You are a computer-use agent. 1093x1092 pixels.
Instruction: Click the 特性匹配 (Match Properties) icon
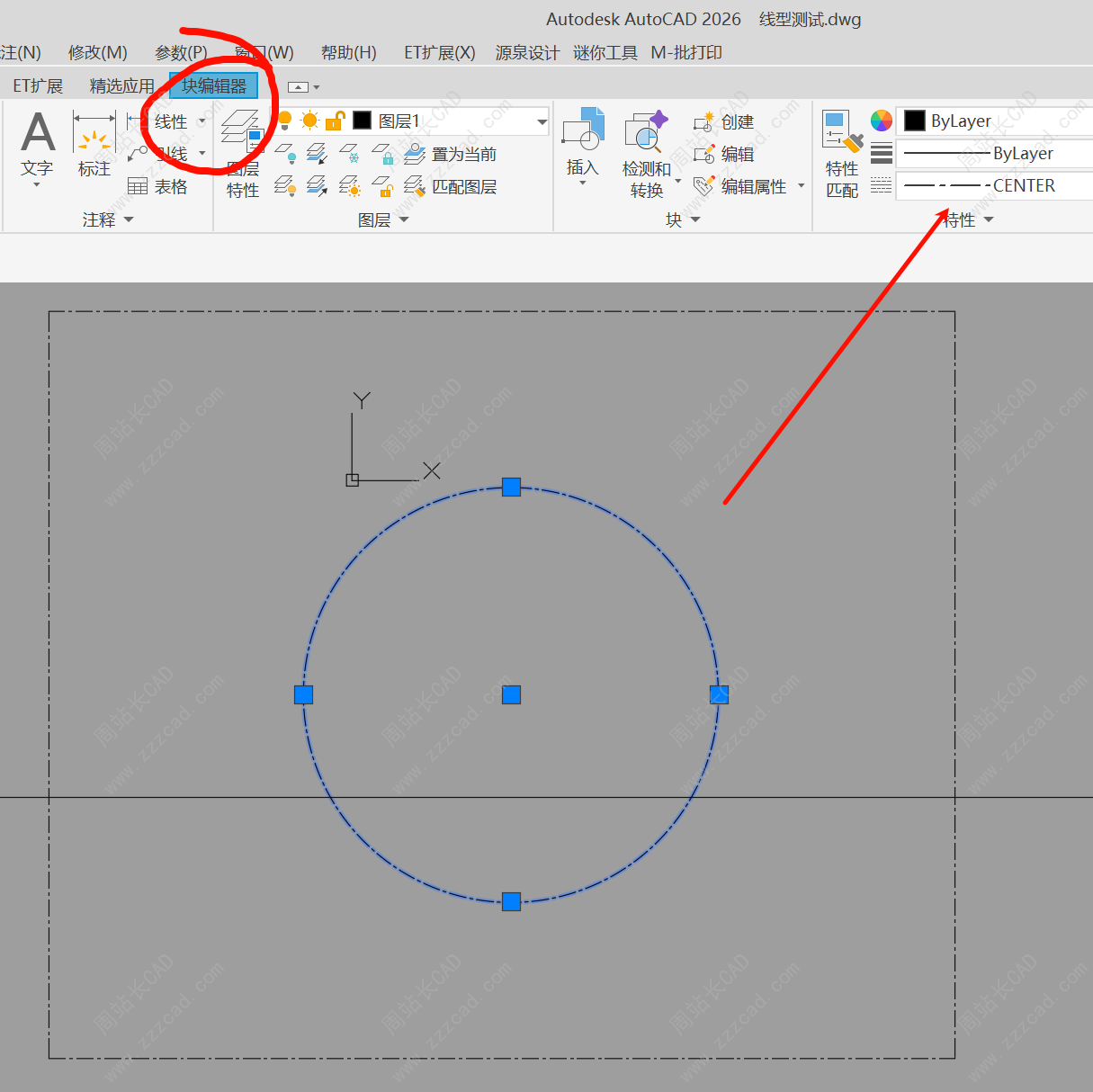[842, 135]
